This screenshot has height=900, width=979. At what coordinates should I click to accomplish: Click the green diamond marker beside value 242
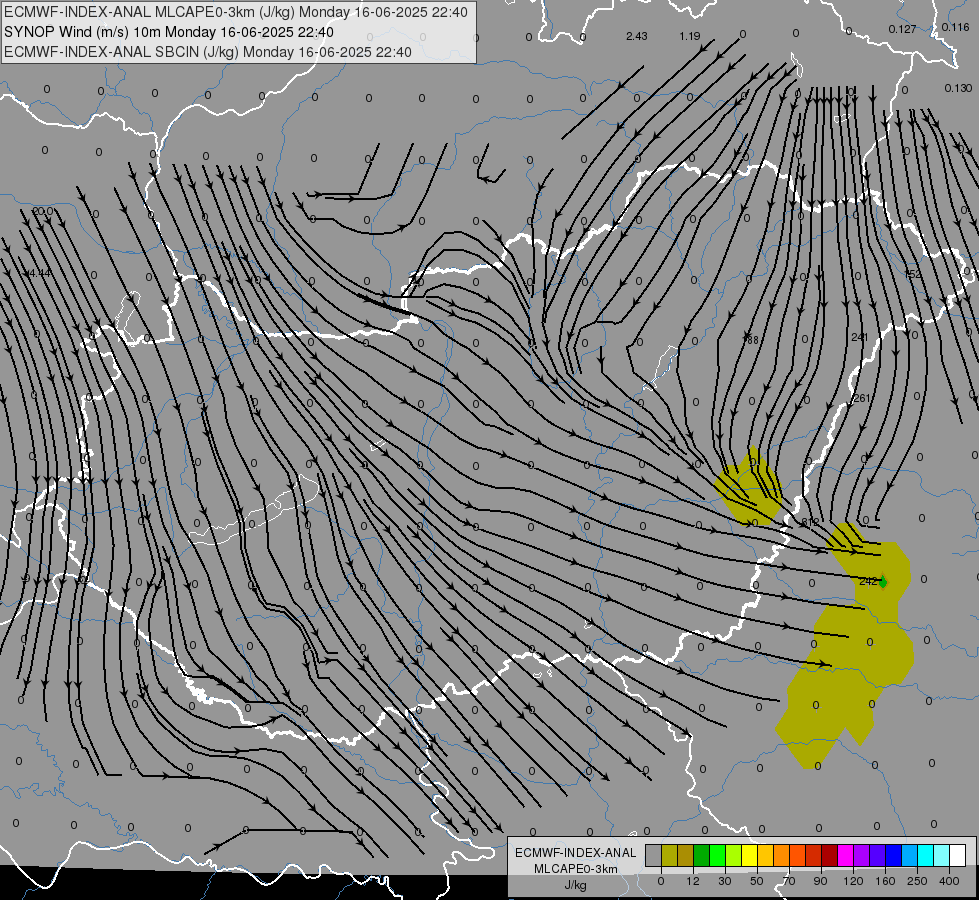tap(883, 582)
